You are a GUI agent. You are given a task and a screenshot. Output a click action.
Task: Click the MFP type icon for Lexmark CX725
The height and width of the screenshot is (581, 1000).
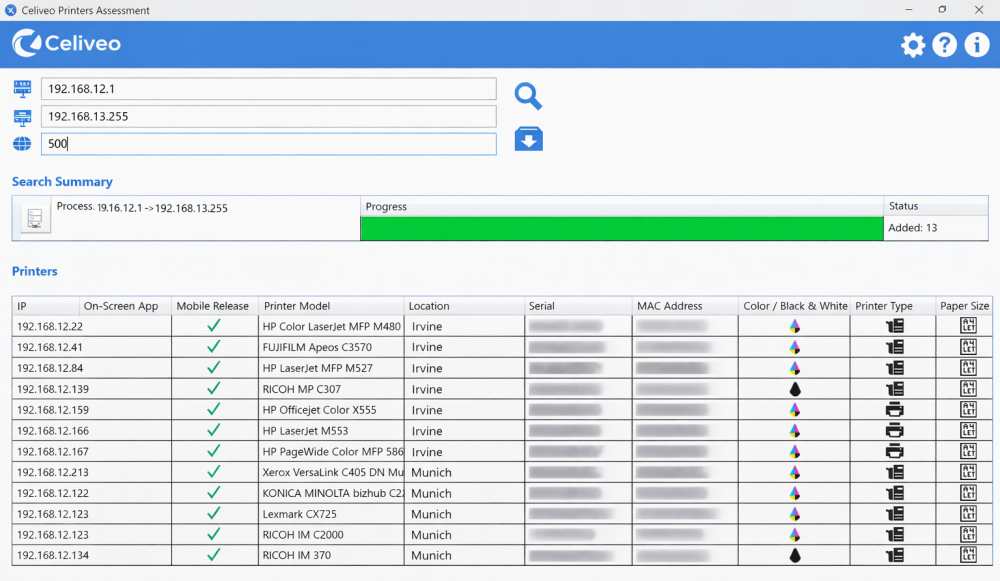point(894,514)
